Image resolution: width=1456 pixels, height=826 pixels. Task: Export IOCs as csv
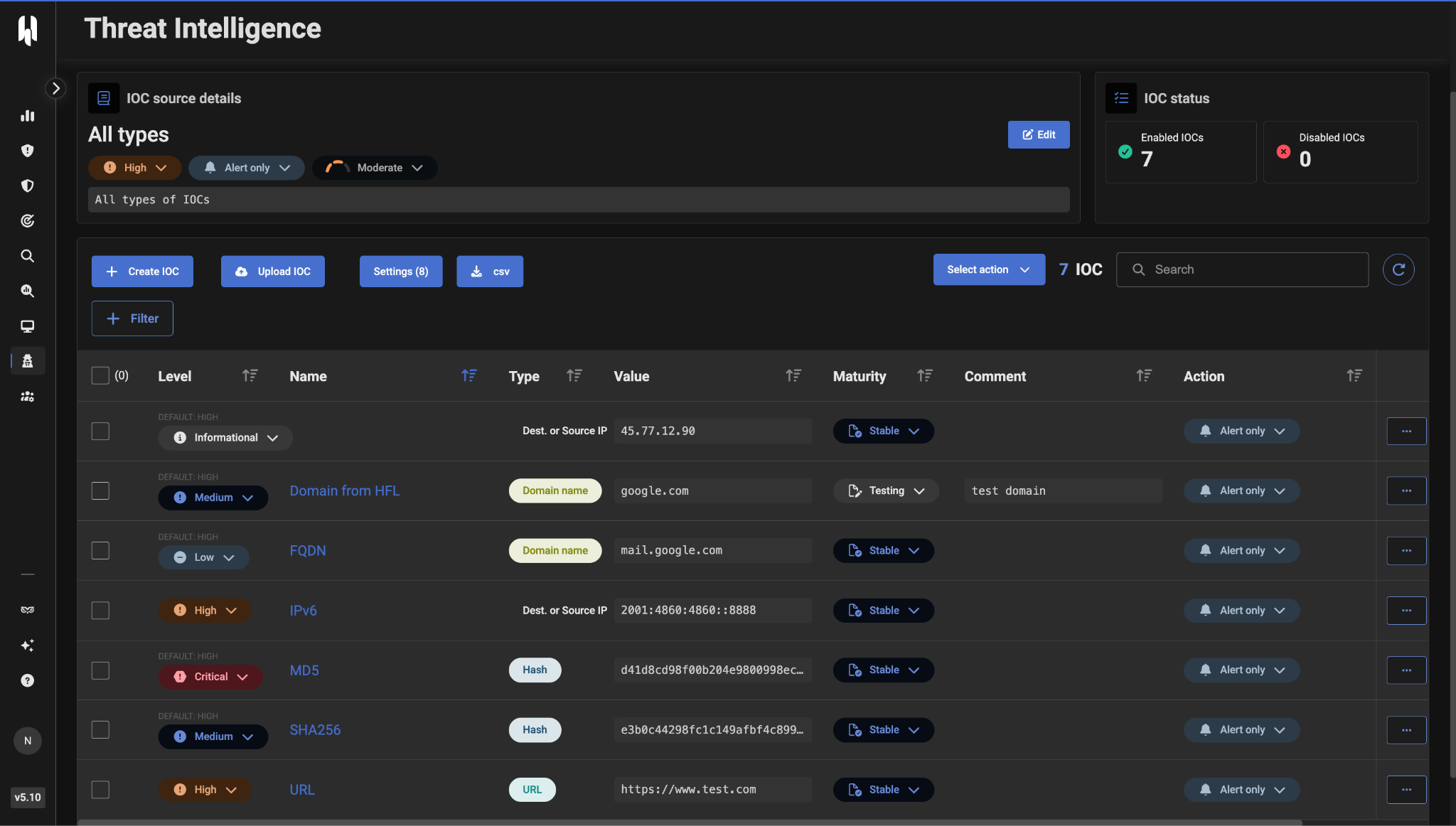pos(490,272)
